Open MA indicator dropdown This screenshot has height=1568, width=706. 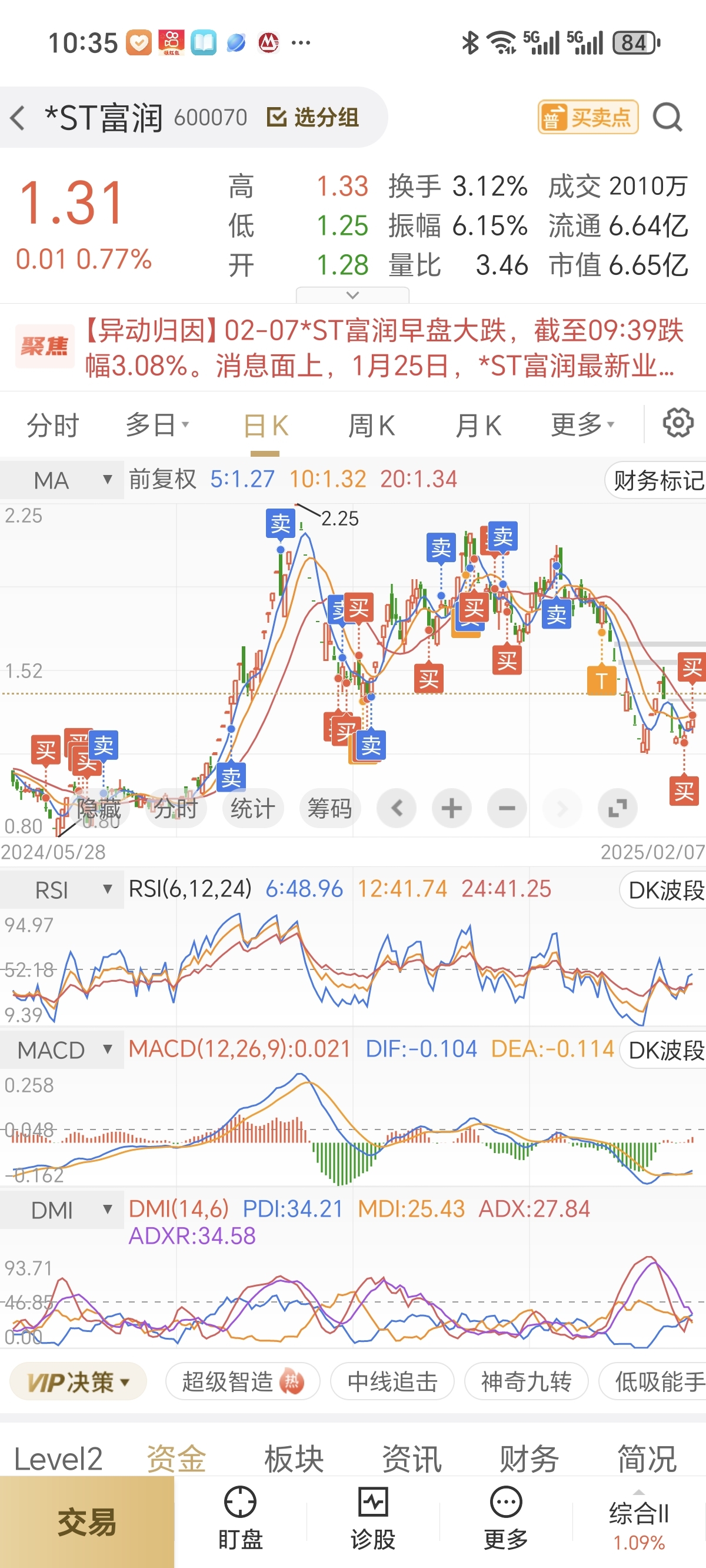(x=61, y=480)
